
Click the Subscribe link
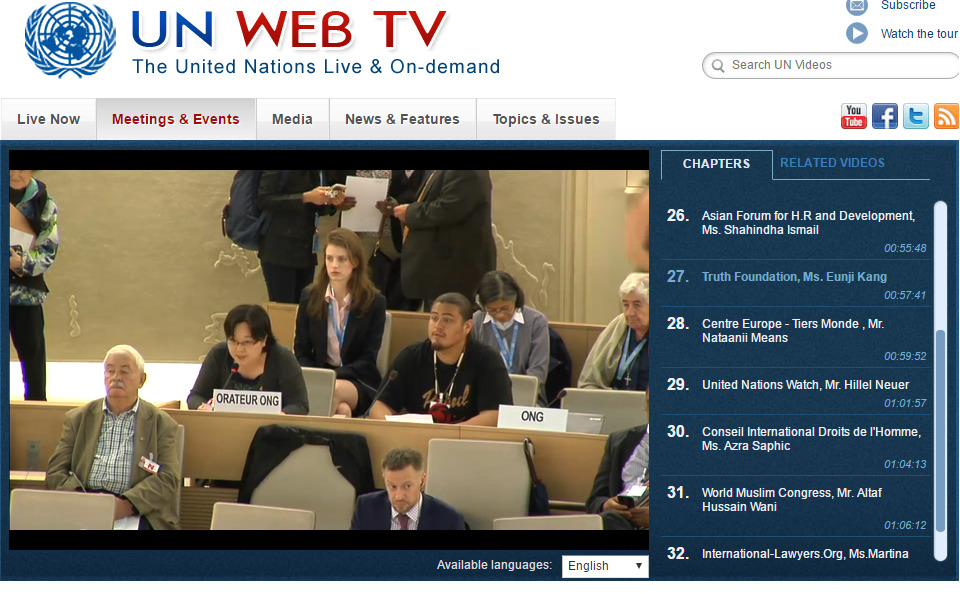tap(908, 6)
